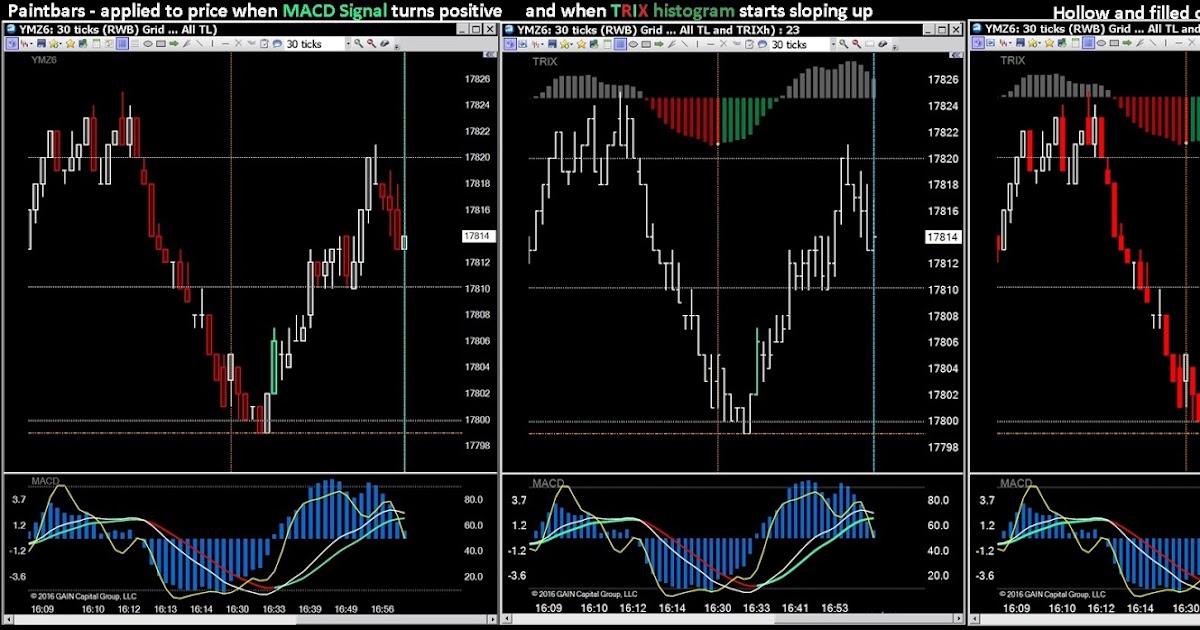Click the MACD label in the indicator pane
1200x630 pixels.
(45, 483)
